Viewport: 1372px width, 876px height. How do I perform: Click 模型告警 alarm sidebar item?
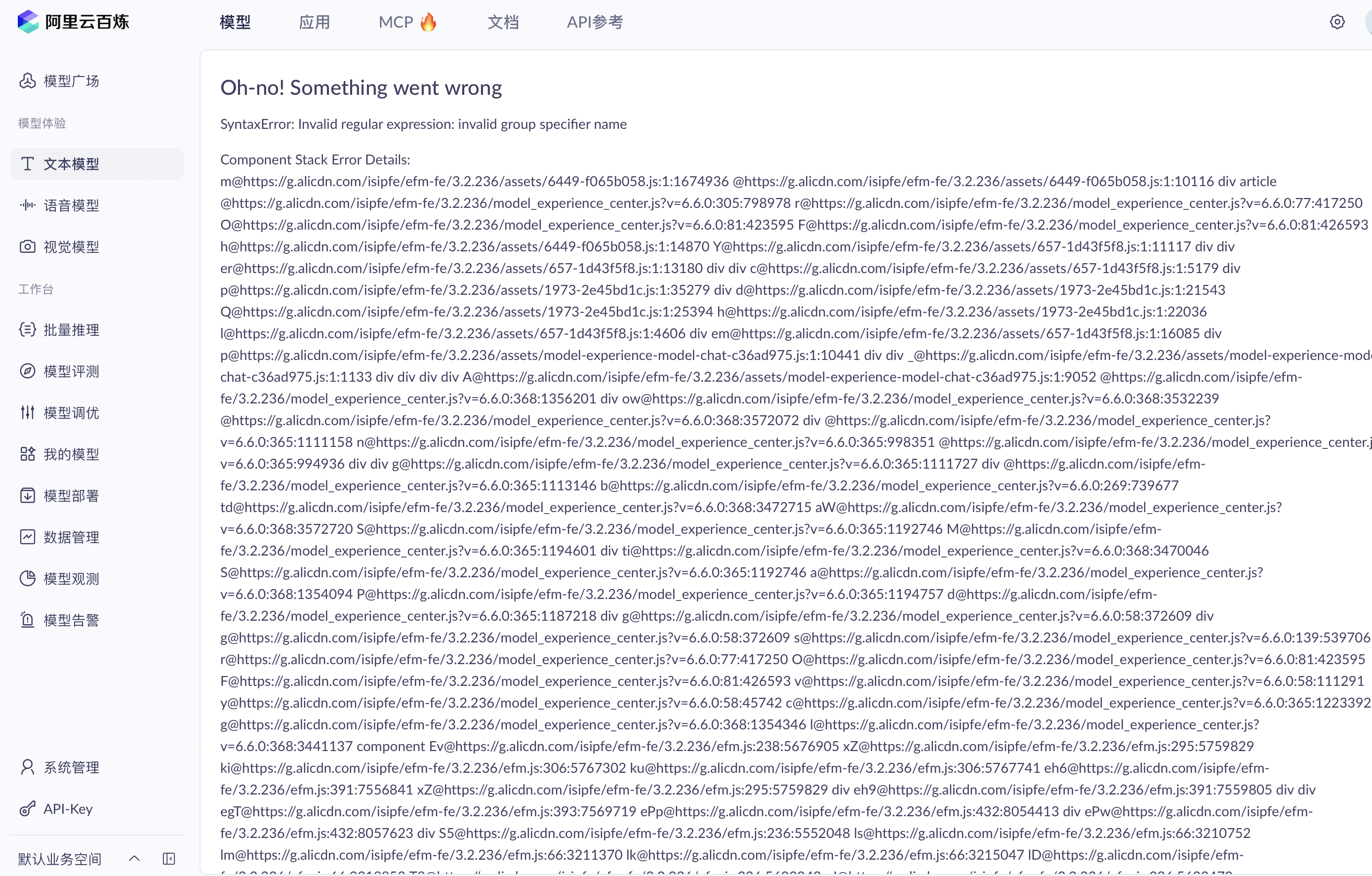(71, 620)
